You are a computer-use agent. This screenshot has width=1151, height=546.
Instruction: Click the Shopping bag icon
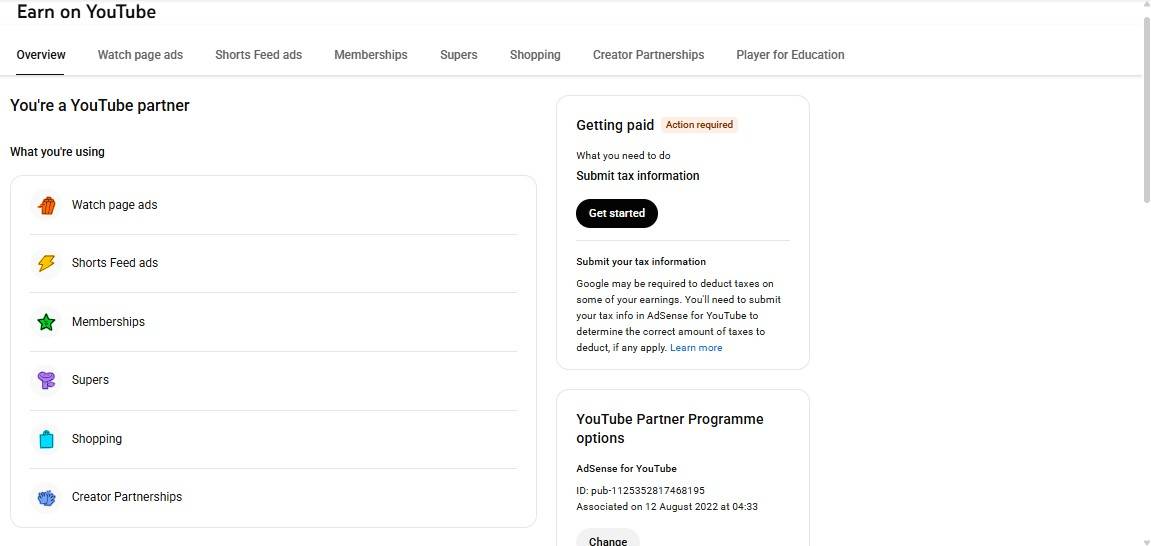(46, 439)
